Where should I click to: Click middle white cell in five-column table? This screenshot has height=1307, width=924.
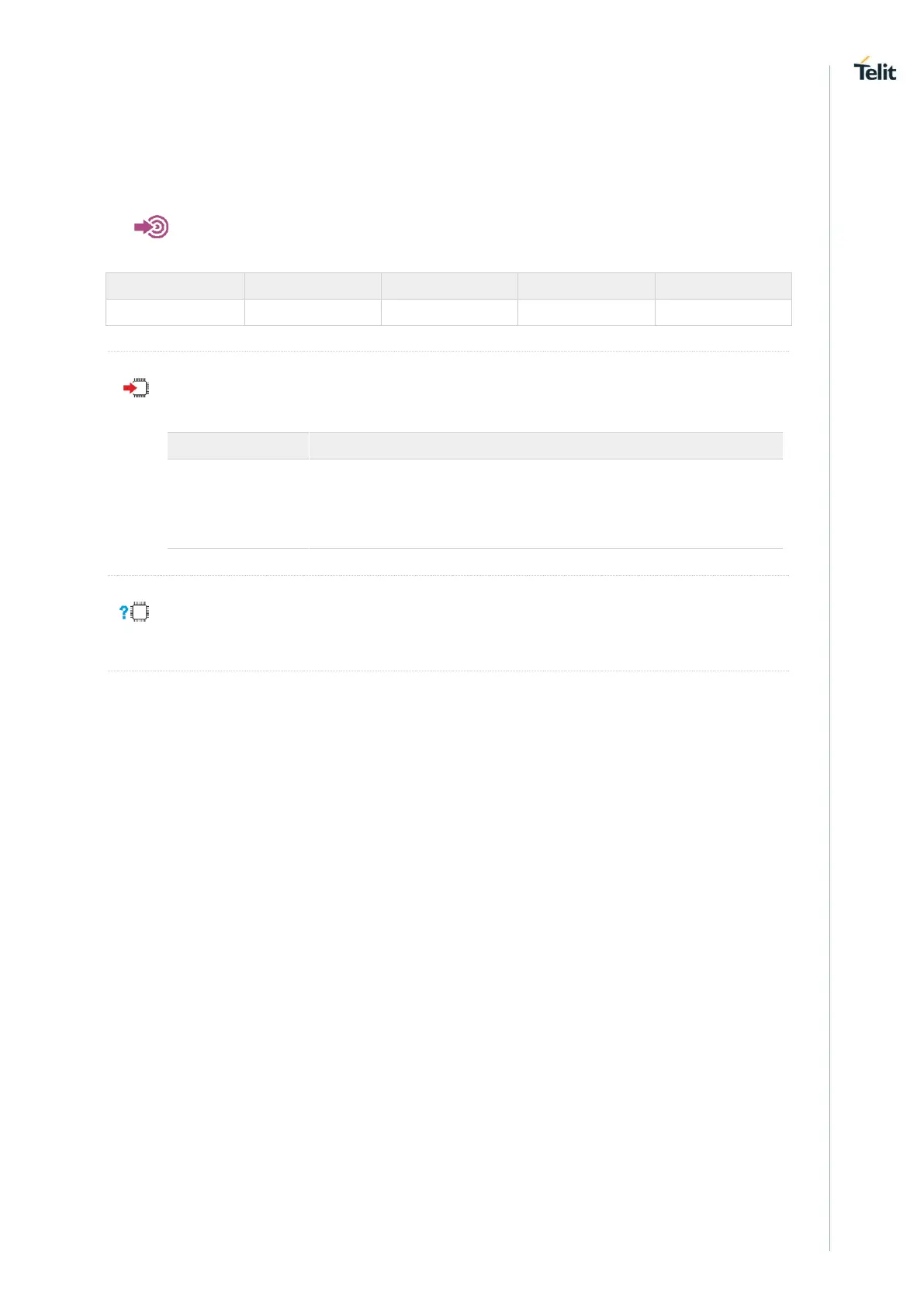tap(449, 312)
